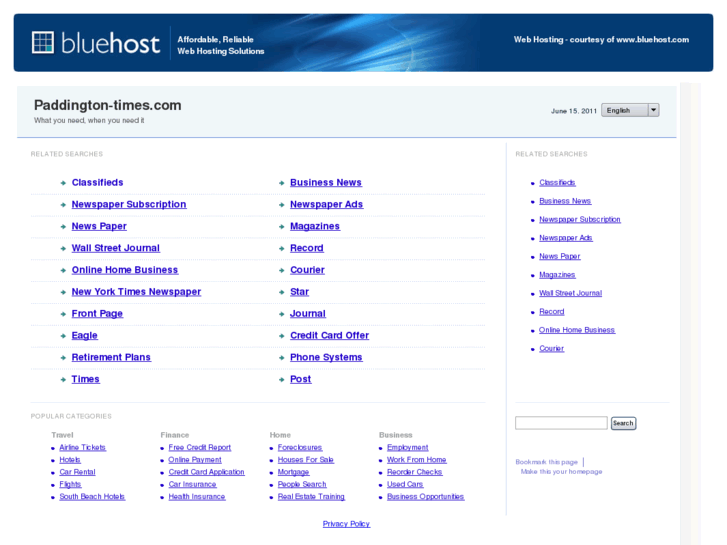727x545 pixels.
Task: Open Business Opportunities link
Action: tap(426, 497)
